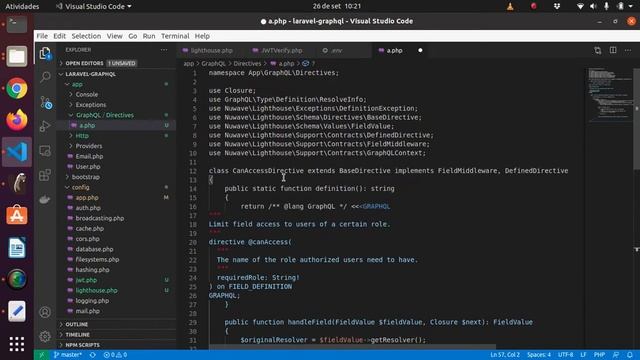Open the Extensions view
640x360 pixels.
tap(45, 175)
